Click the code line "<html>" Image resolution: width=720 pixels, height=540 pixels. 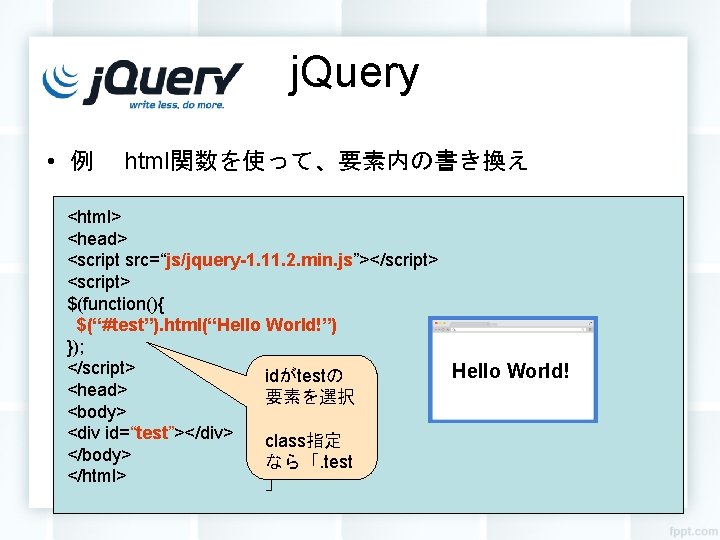(x=94, y=216)
